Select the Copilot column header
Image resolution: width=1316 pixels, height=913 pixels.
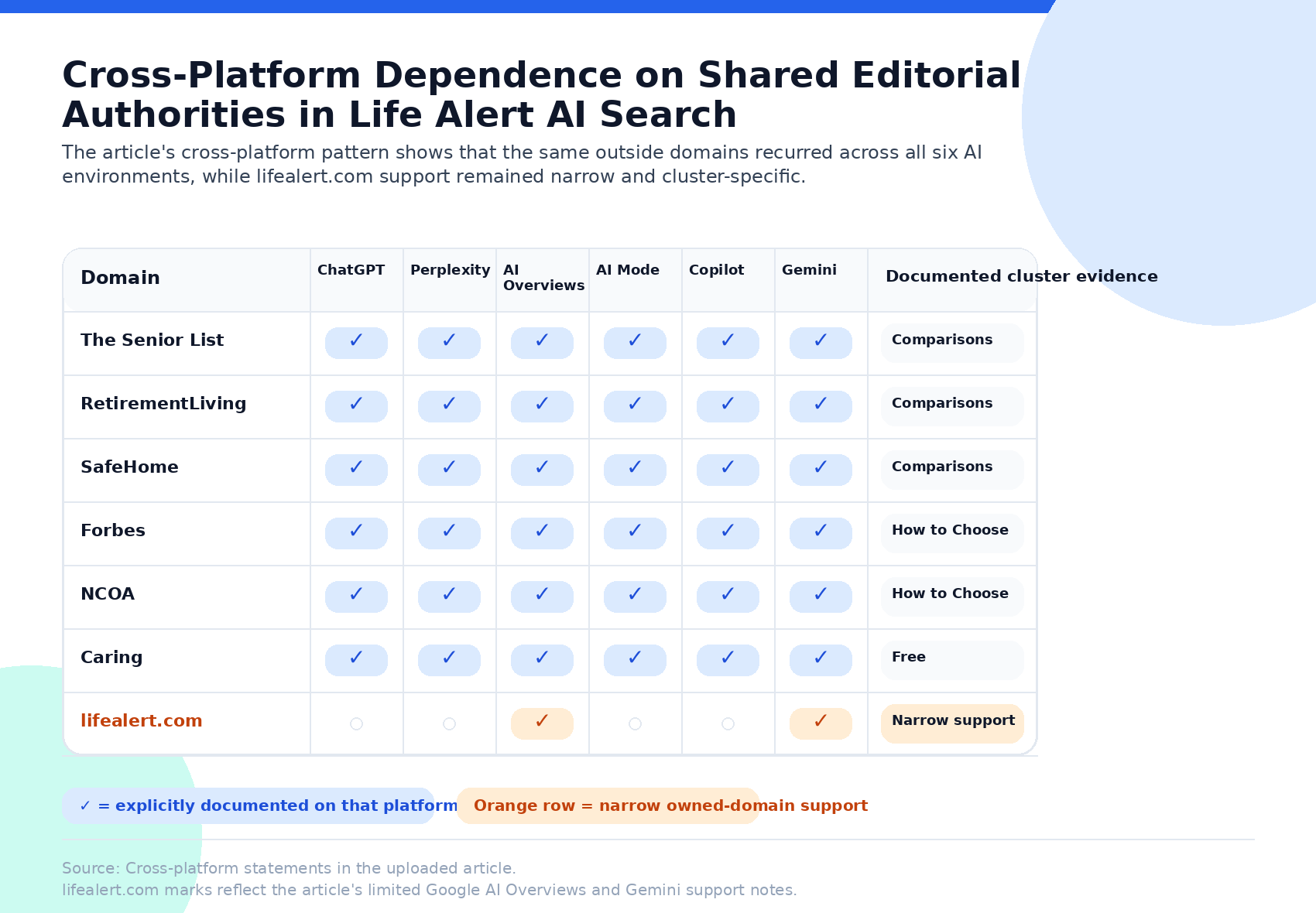[x=716, y=270]
